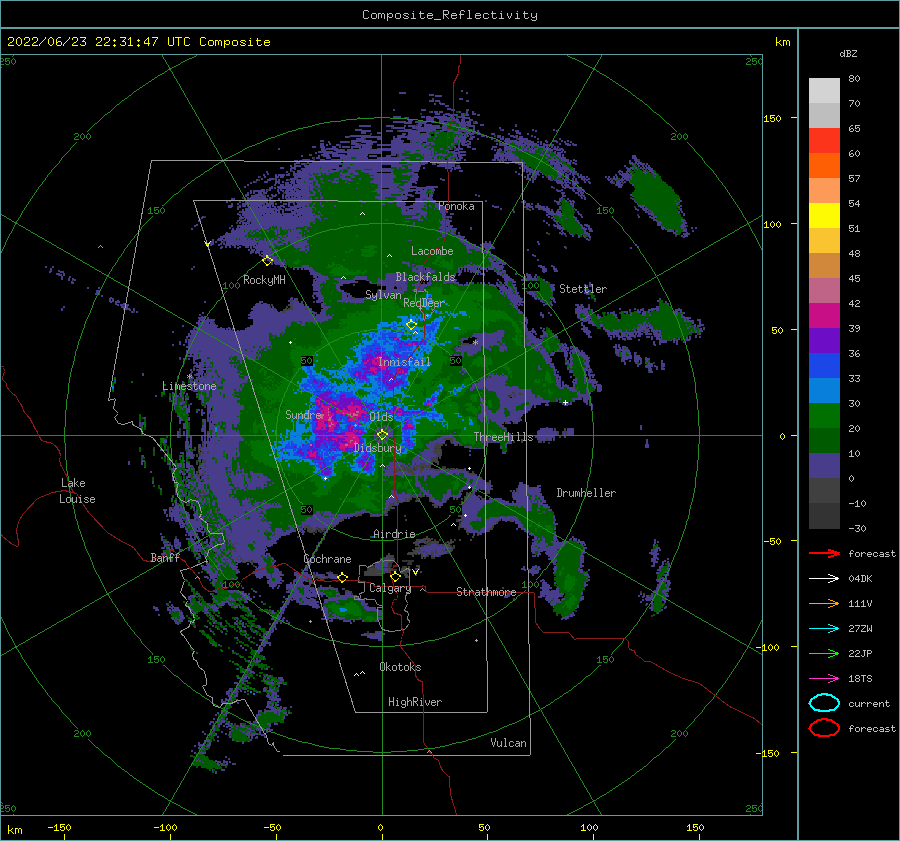The height and width of the screenshot is (841, 900).
Task: Click the Calgary city label
Action: pyautogui.click(x=390, y=588)
